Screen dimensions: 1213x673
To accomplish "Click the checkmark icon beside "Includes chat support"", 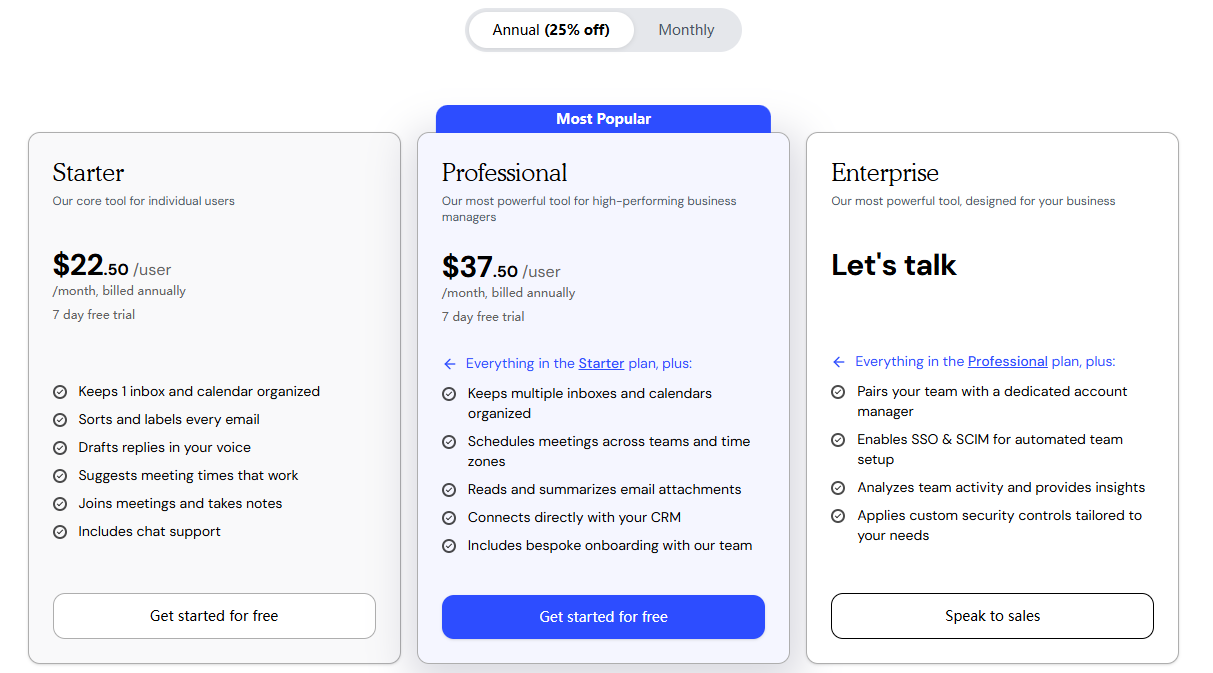I will (60, 531).
